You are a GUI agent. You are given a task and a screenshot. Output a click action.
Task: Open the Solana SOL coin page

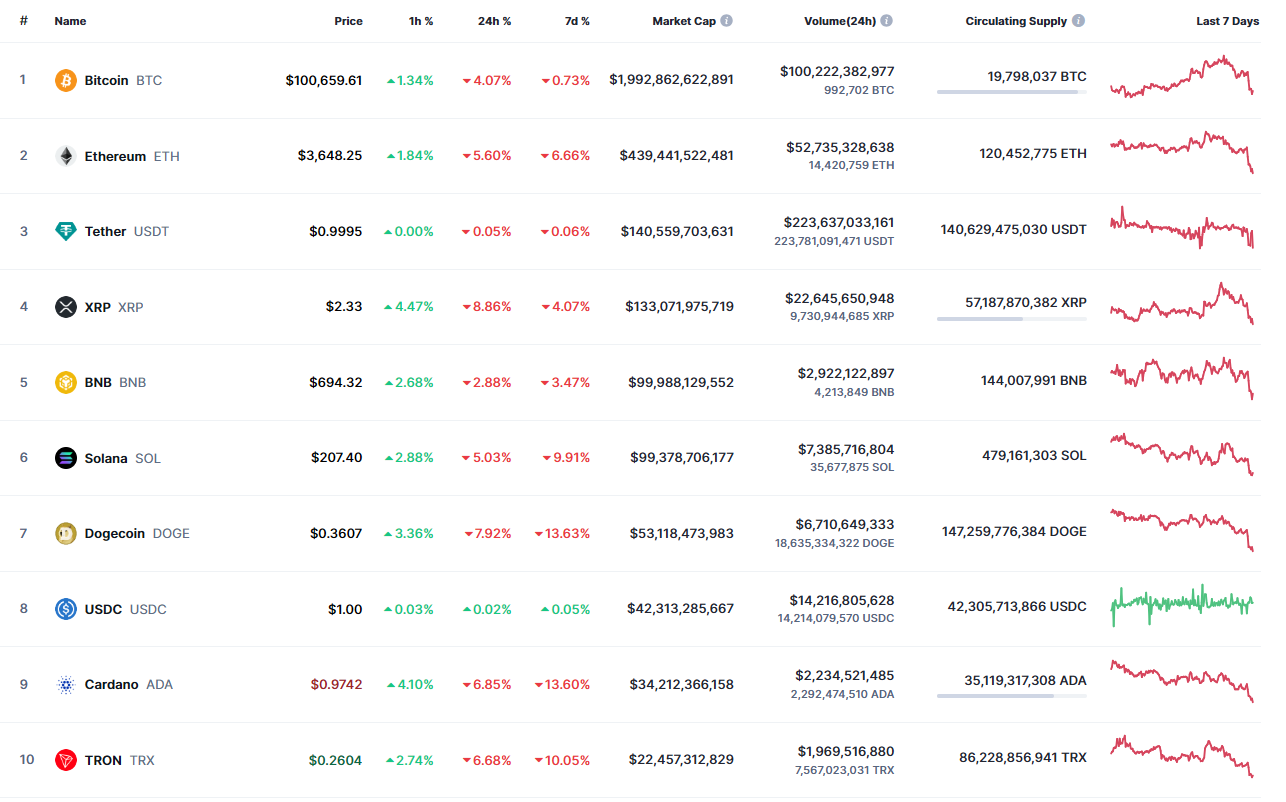point(123,458)
